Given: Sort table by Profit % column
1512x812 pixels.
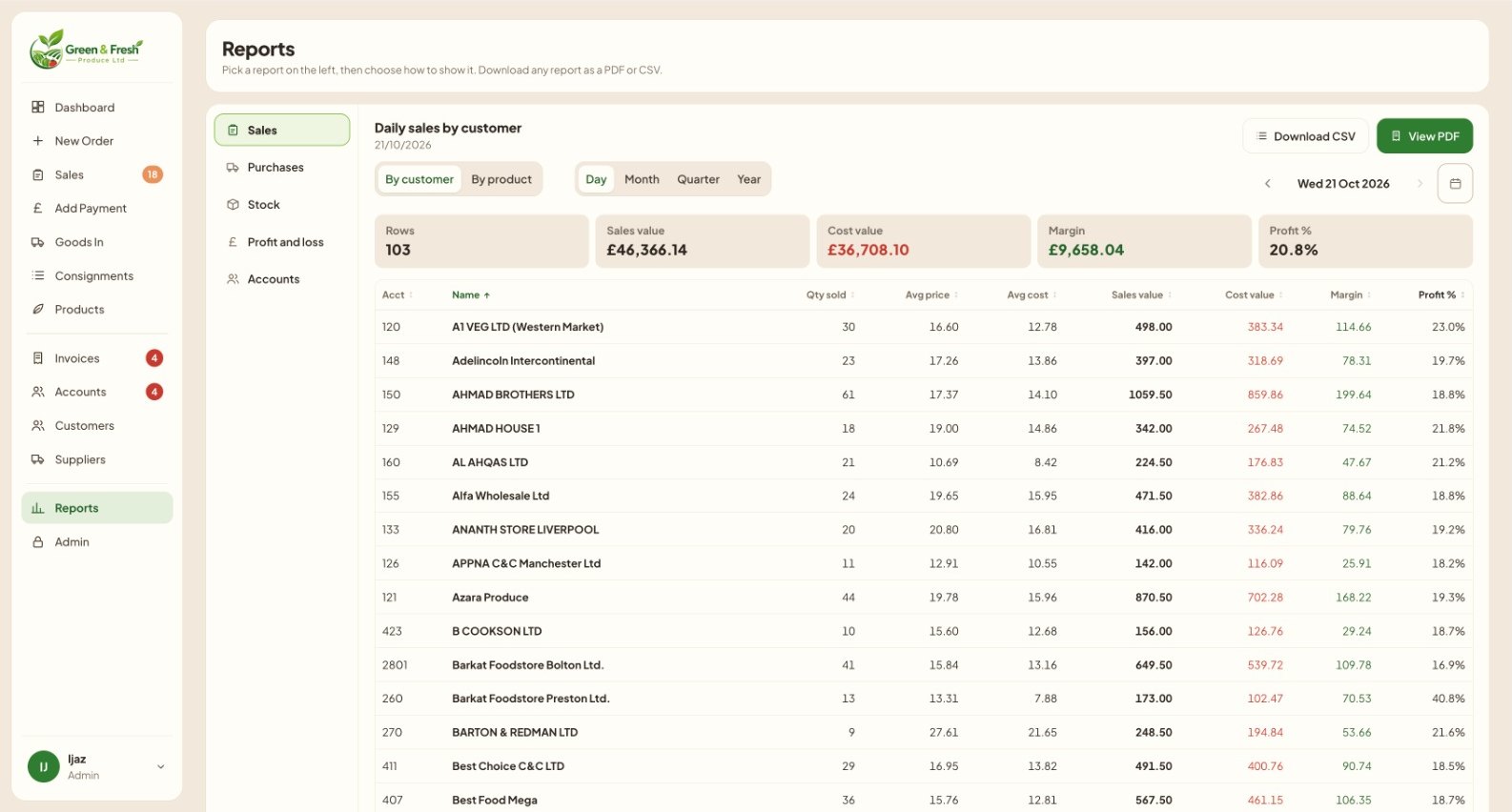Looking at the screenshot, I should 1440,294.
